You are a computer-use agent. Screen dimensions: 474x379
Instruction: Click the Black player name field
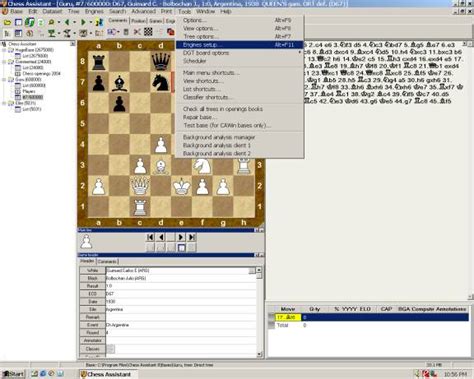pyautogui.click(x=181, y=278)
